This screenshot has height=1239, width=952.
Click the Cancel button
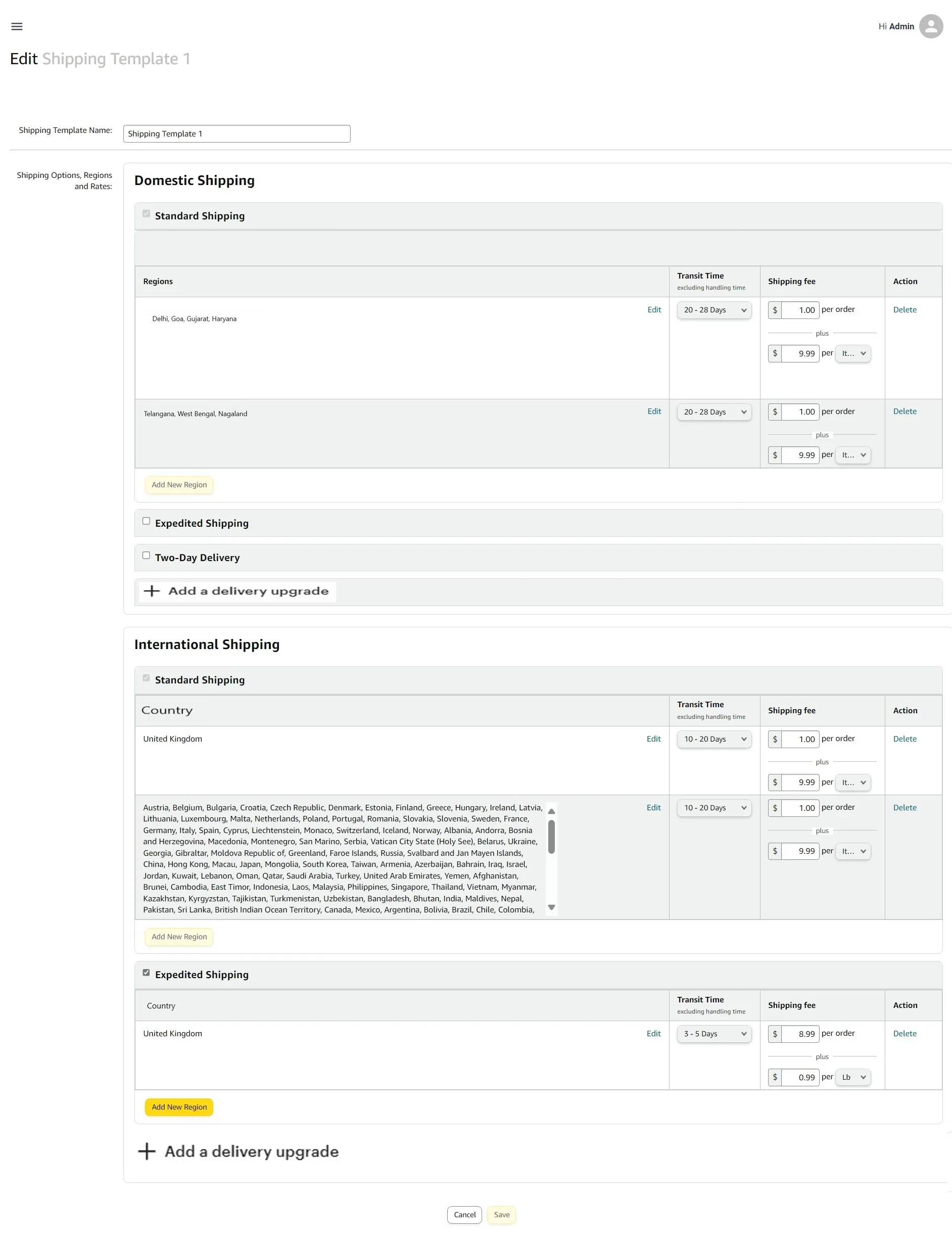464,1215
